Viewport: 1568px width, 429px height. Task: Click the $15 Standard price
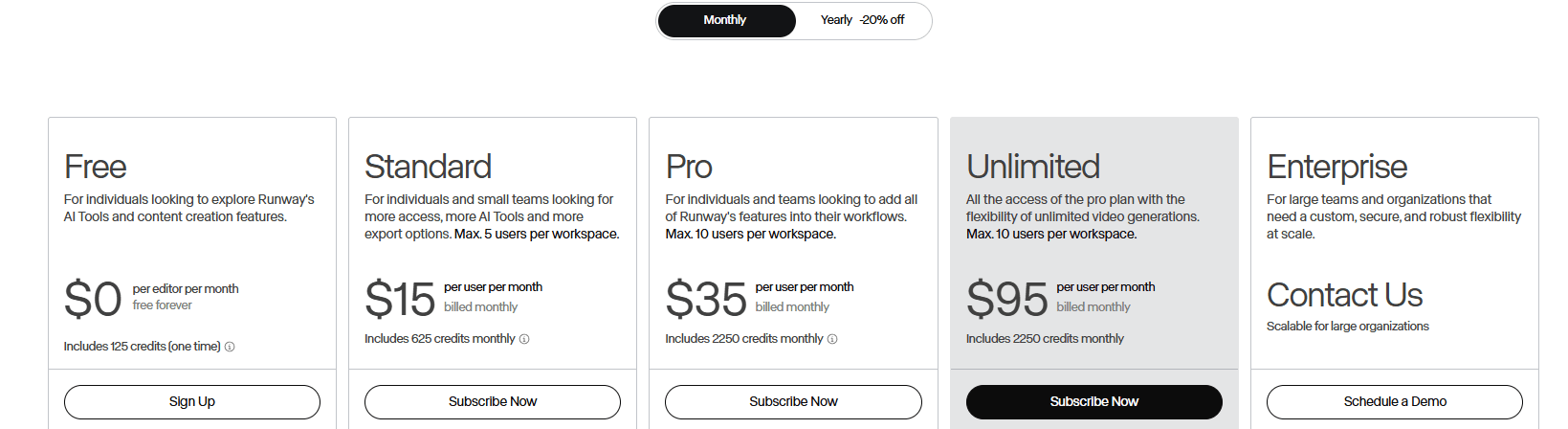(400, 299)
